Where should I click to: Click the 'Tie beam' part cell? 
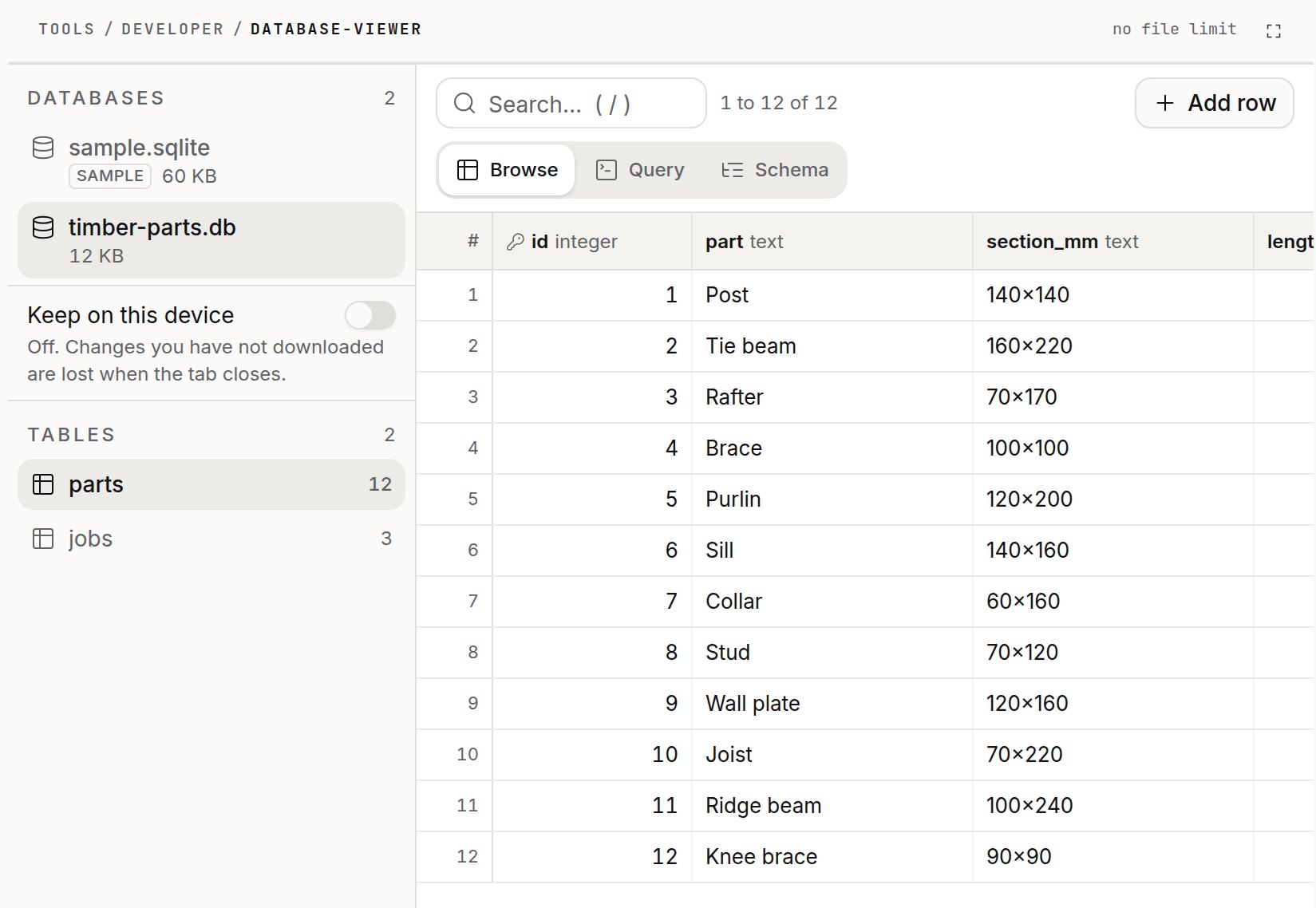[832, 346]
